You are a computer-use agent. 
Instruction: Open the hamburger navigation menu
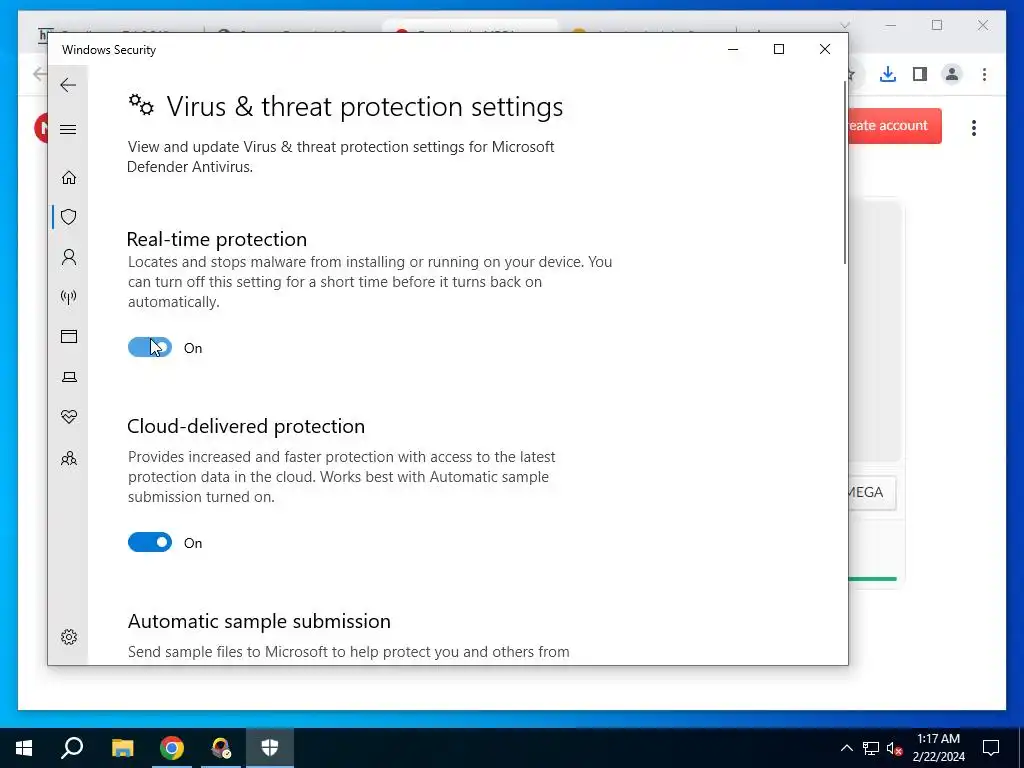(68, 129)
